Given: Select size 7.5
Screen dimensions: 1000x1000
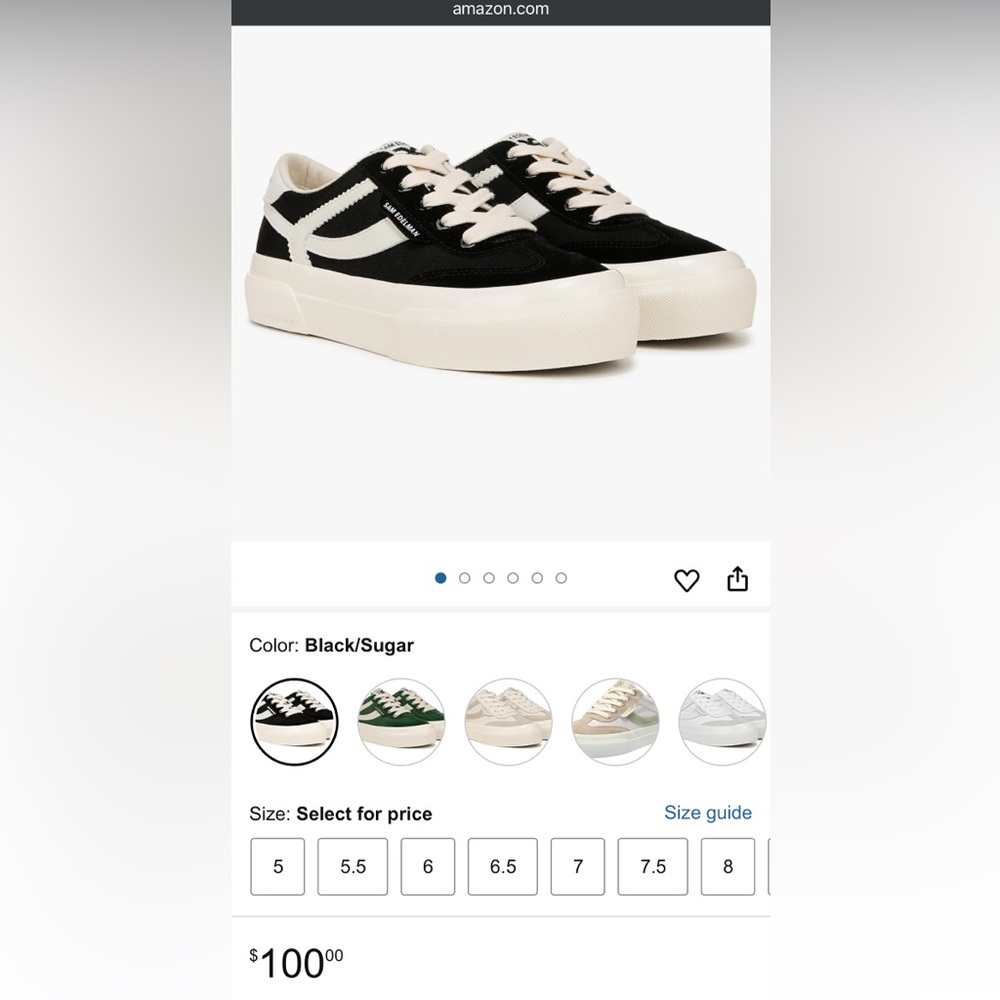Looking at the screenshot, I should (653, 866).
